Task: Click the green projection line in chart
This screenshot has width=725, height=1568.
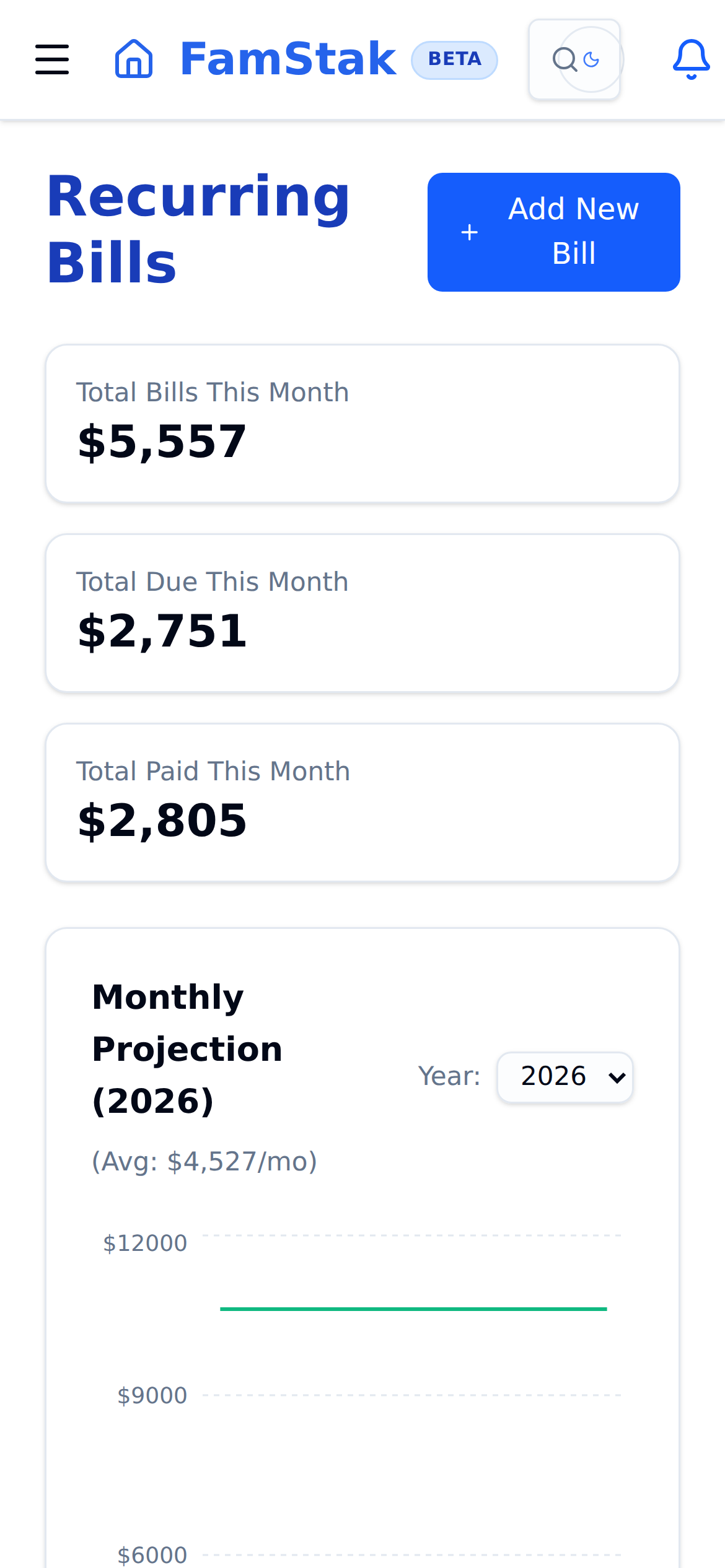Action: pos(413,1309)
